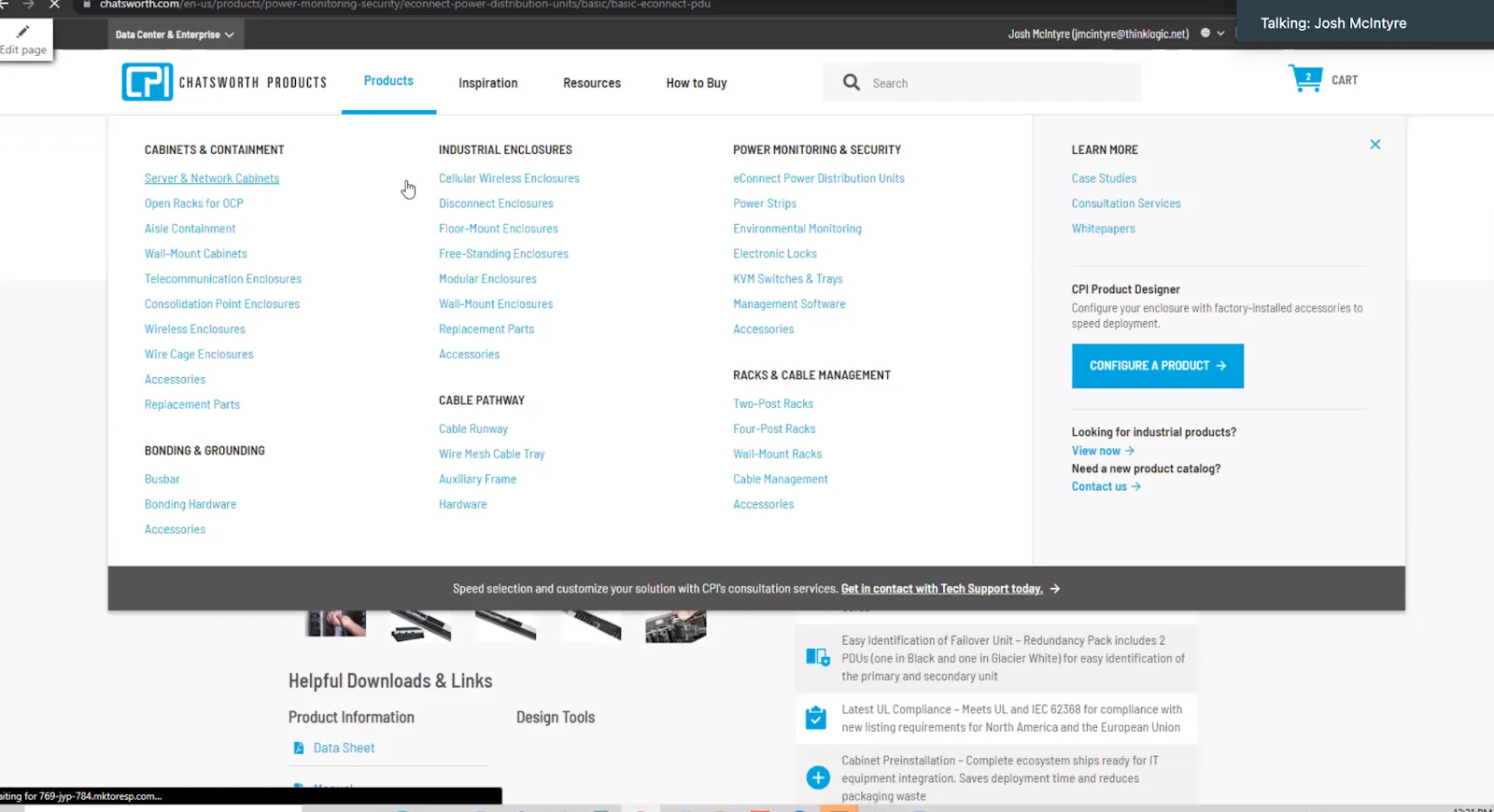The width and height of the screenshot is (1494, 812).
Task: Open Consolidation Point Enclosures
Action: tap(222, 304)
